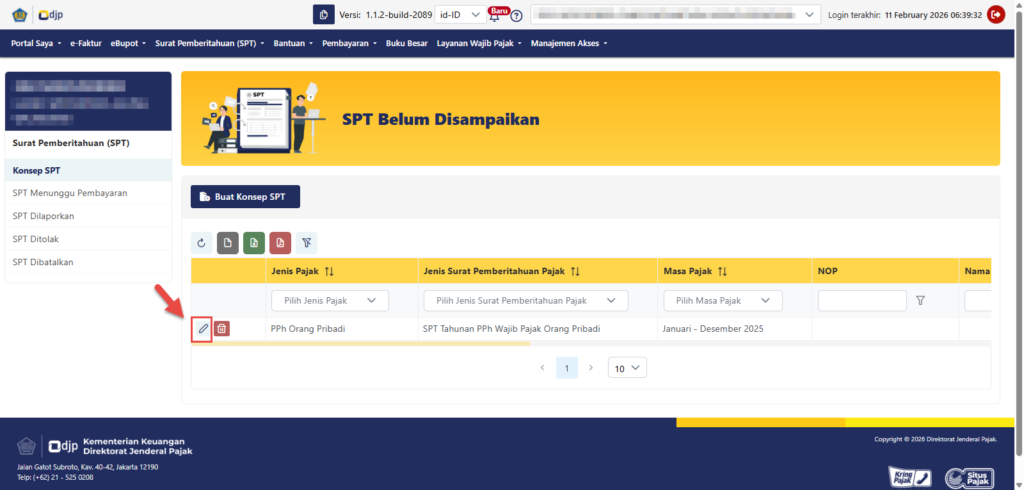Image resolution: width=1024 pixels, height=490 pixels.
Task: Clear table filters with the funnel icon
Action: pos(306,243)
